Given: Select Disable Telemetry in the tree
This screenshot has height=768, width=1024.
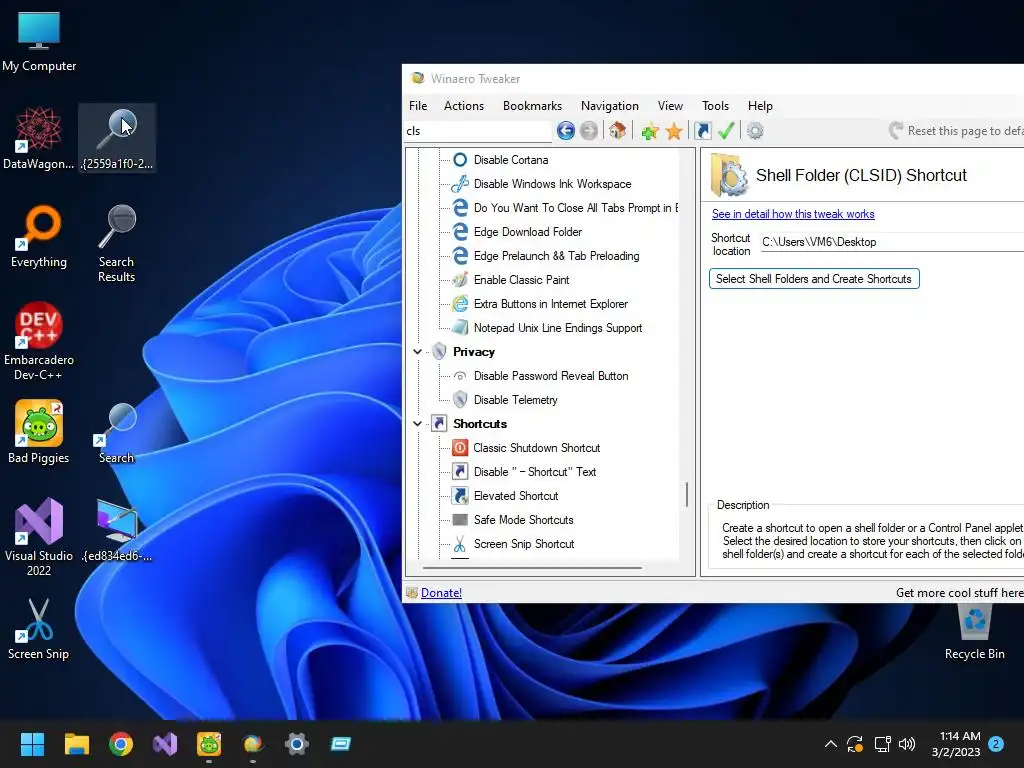Looking at the screenshot, I should 515,400.
